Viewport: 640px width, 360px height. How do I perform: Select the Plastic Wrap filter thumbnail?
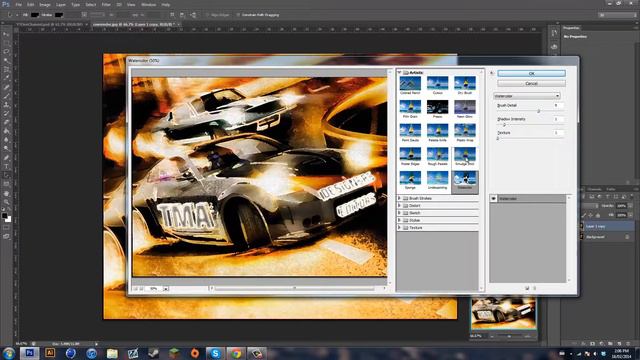(464, 131)
